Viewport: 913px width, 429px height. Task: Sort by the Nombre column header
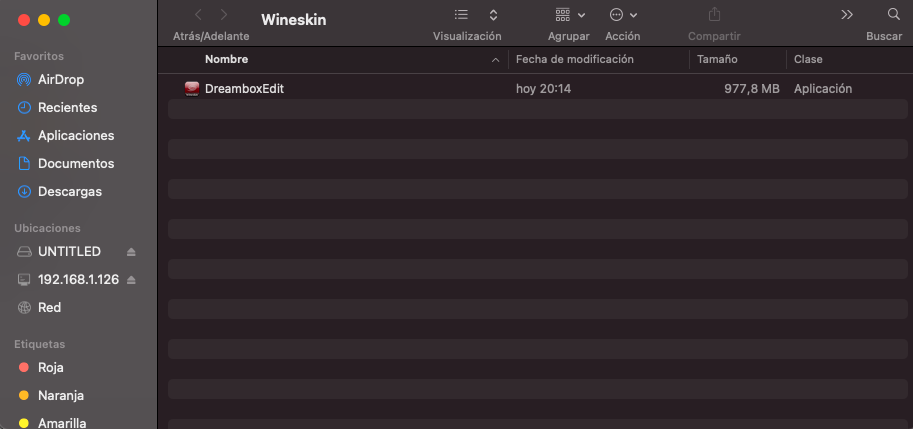point(227,60)
